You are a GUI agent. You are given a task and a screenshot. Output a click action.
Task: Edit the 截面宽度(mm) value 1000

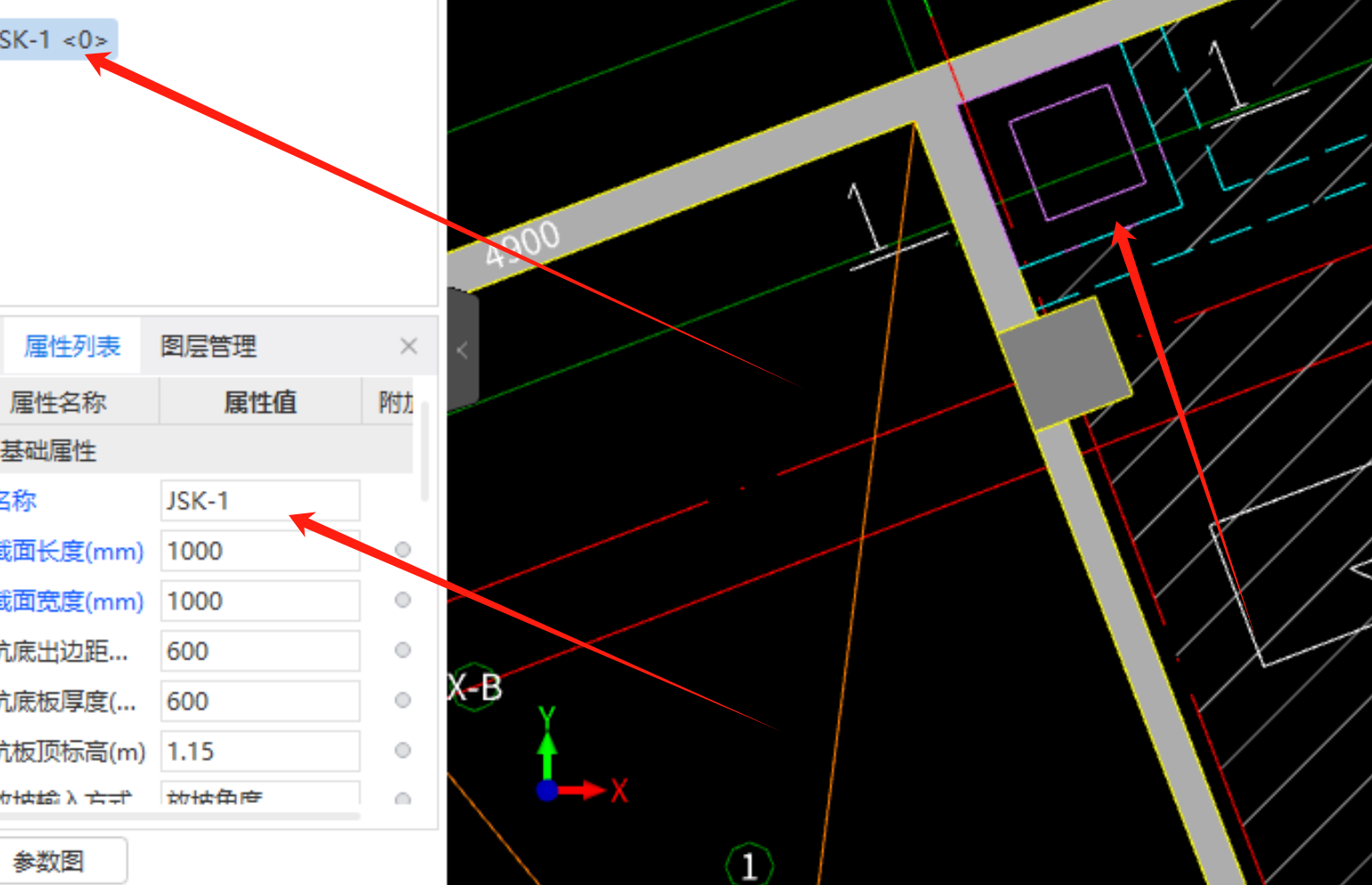click(x=260, y=601)
